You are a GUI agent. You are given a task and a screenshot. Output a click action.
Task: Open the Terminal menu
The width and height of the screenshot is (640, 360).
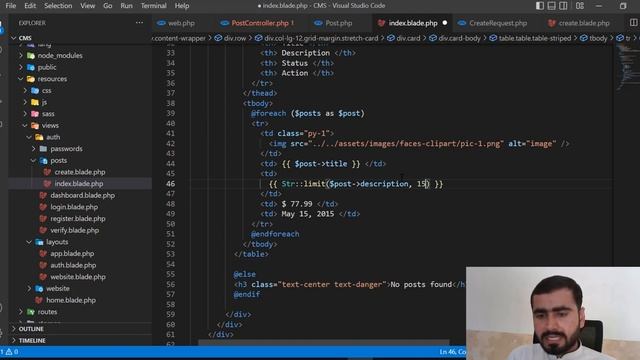[x=153, y=6]
